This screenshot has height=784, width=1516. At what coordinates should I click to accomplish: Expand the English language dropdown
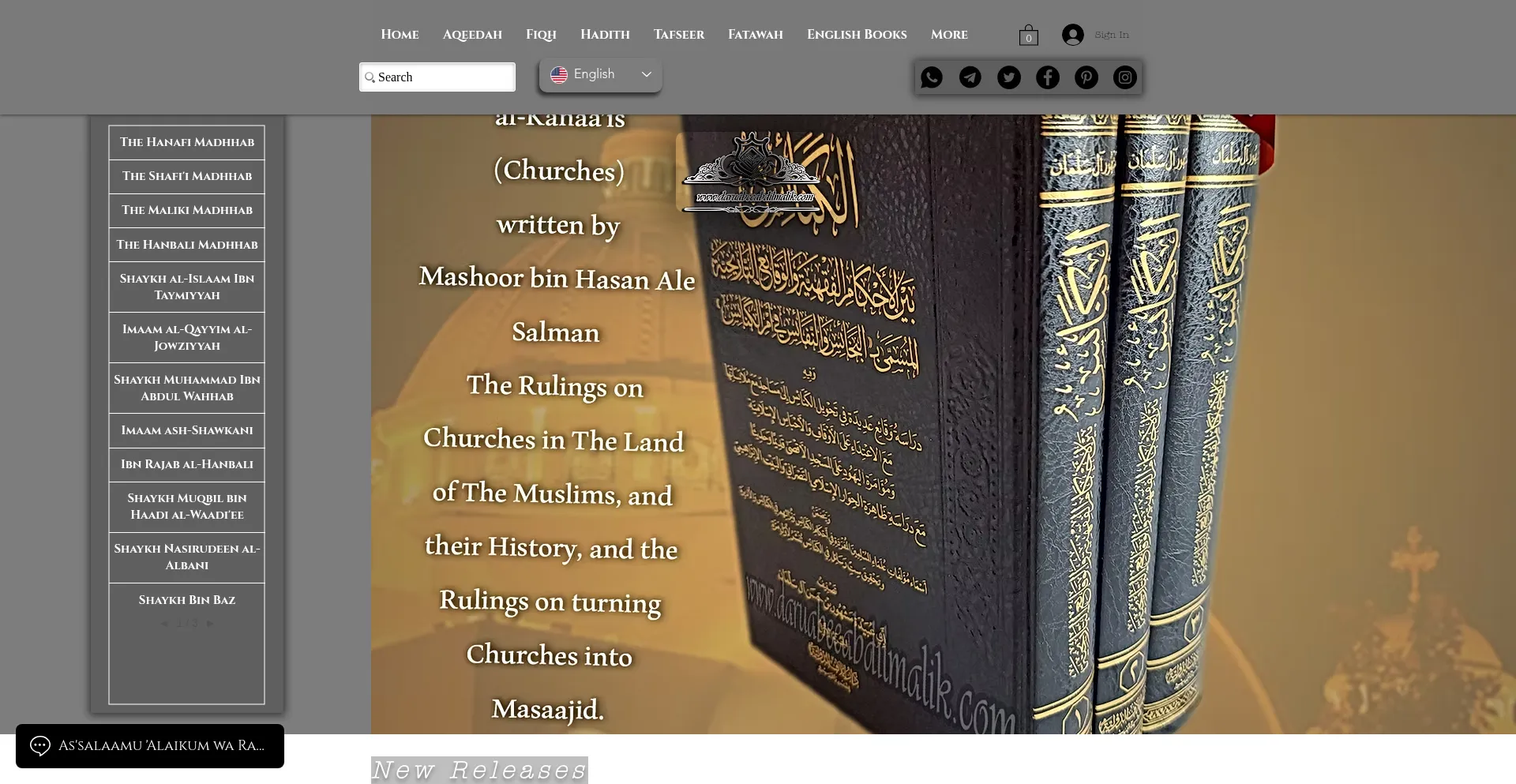pos(601,74)
